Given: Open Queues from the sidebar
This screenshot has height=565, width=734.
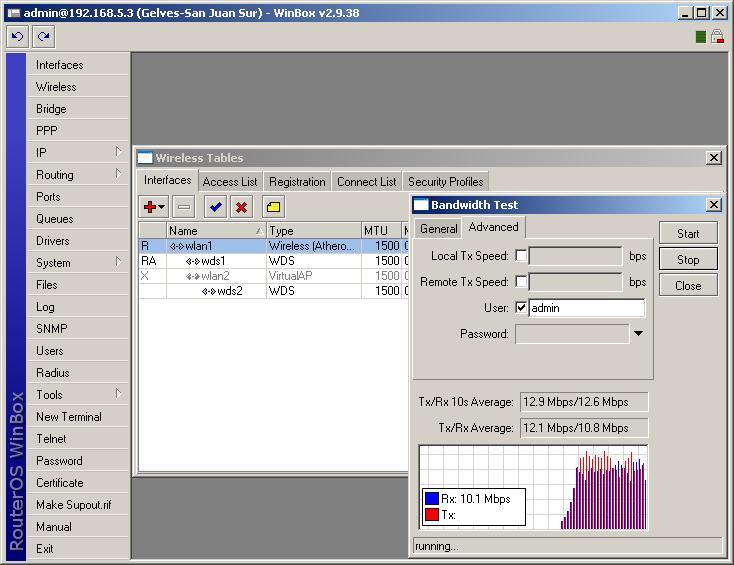Looking at the screenshot, I should 78,219.
